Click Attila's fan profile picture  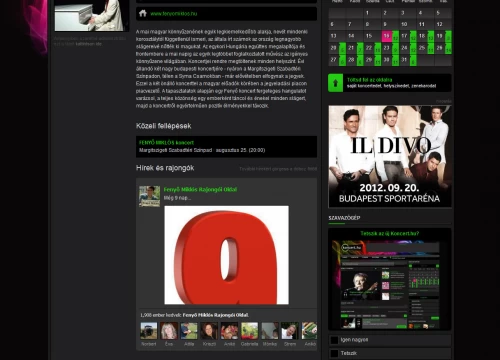click(x=189, y=331)
